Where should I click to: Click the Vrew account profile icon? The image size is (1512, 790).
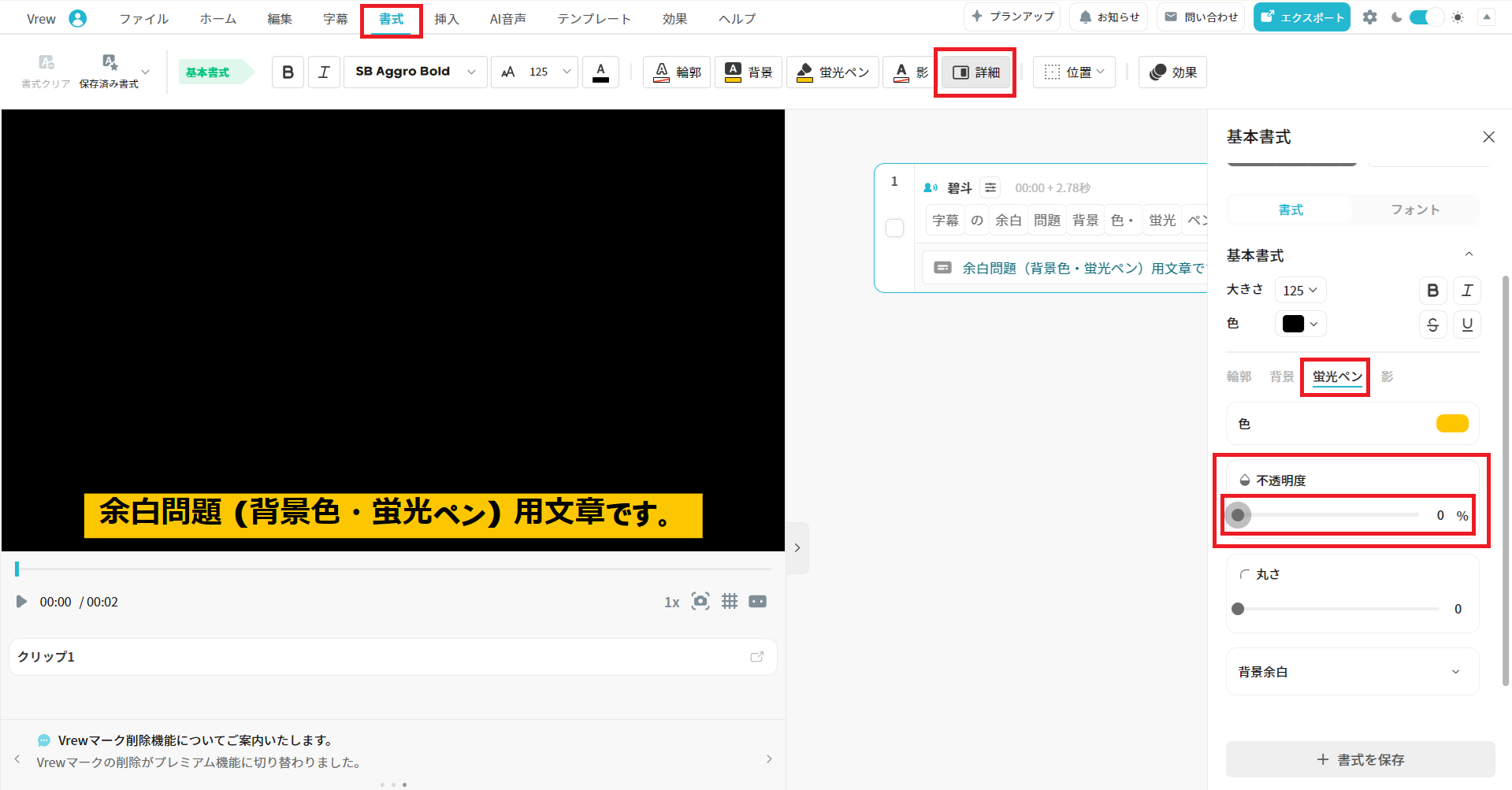[77, 18]
